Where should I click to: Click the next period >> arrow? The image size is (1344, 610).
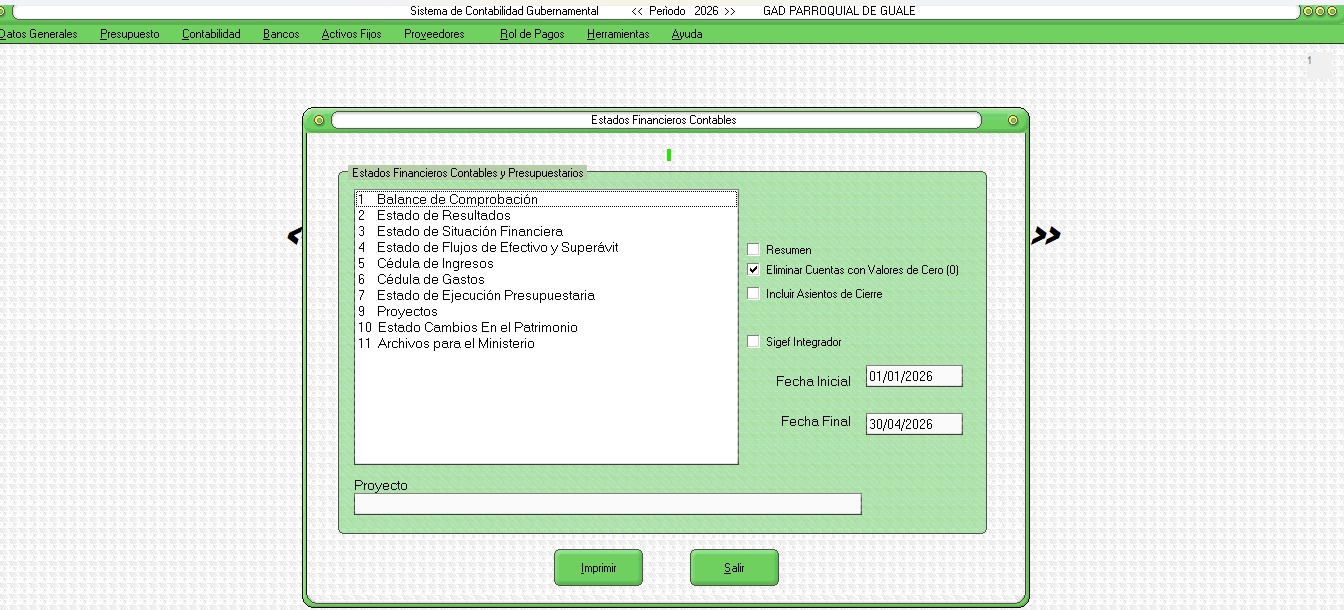(730, 11)
